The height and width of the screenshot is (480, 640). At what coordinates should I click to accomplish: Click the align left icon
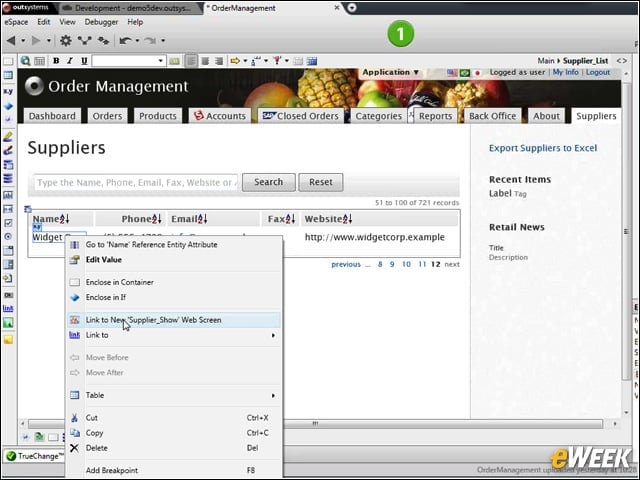(x=191, y=61)
